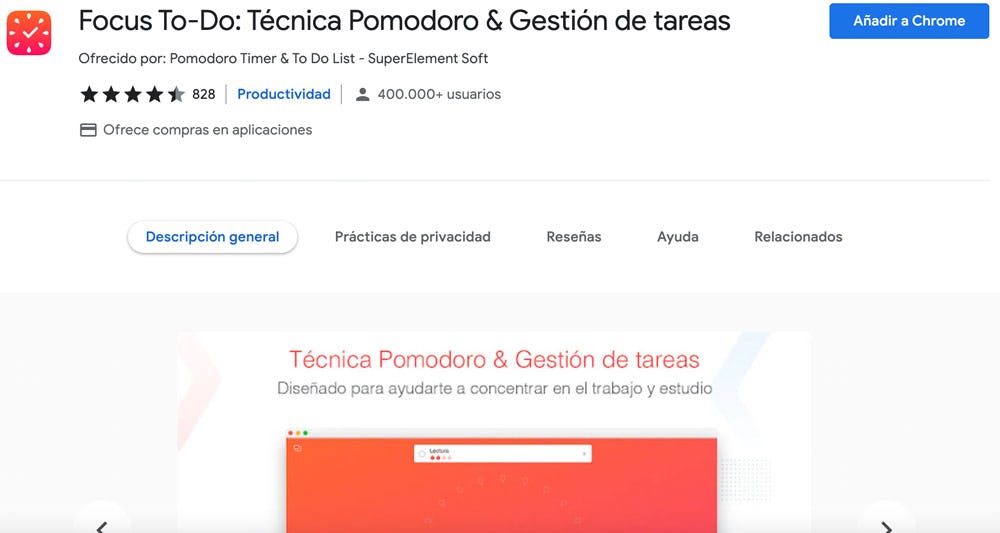Viewport: 1000px width, 533px height.
Task: Click the star rating icons
Action: click(x=132, y=94)
